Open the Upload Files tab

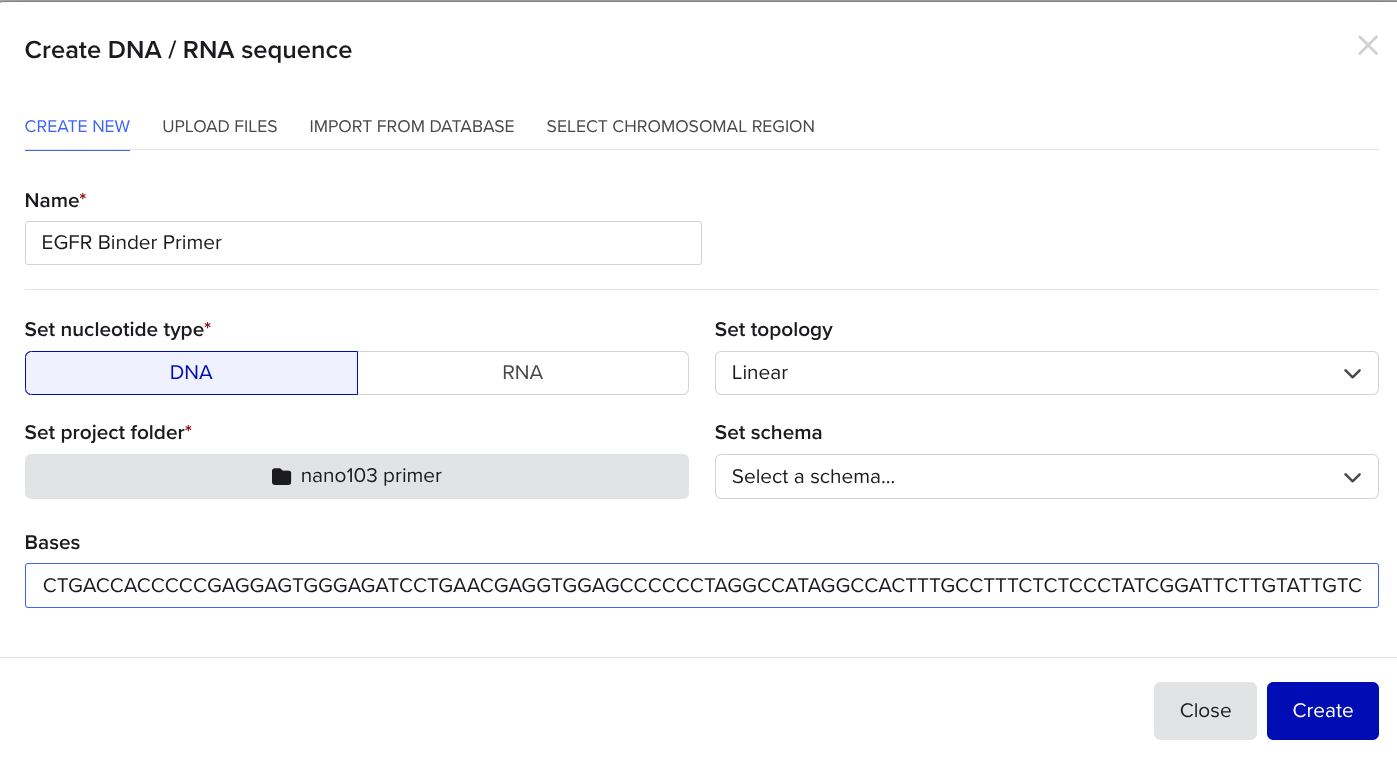coord(220,126)
